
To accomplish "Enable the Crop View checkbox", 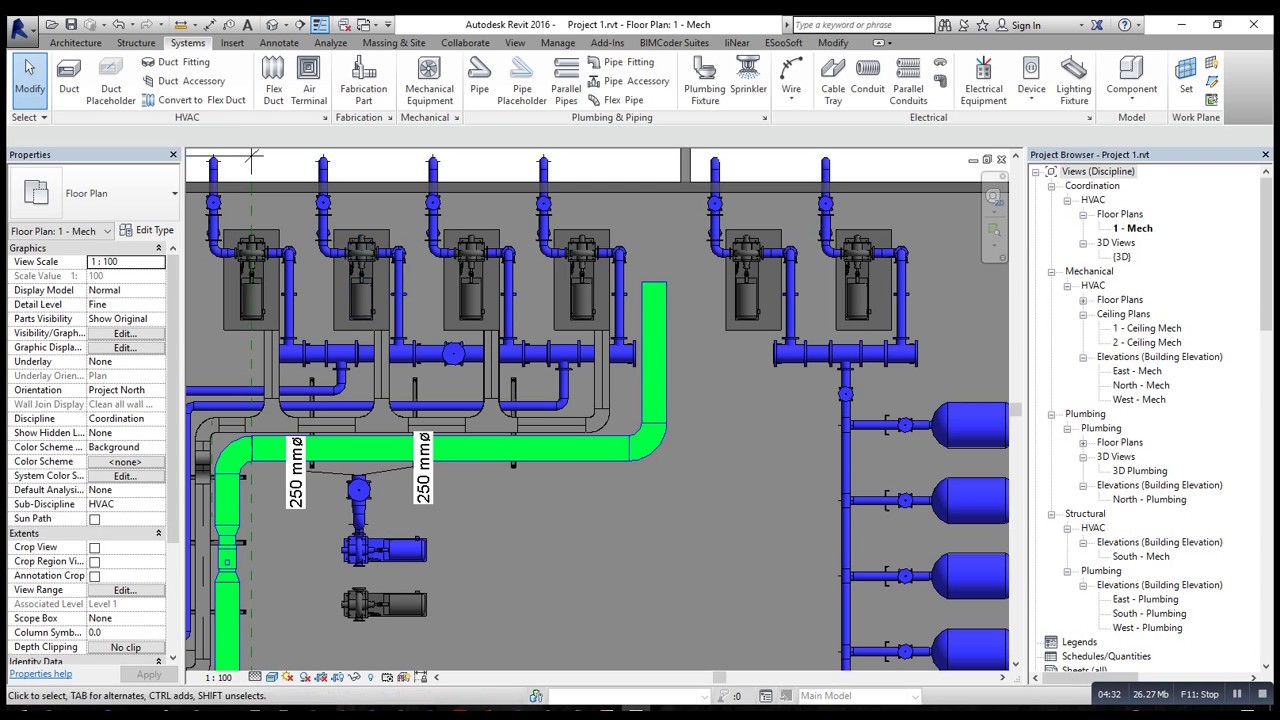I will click(x=95, y=548).
